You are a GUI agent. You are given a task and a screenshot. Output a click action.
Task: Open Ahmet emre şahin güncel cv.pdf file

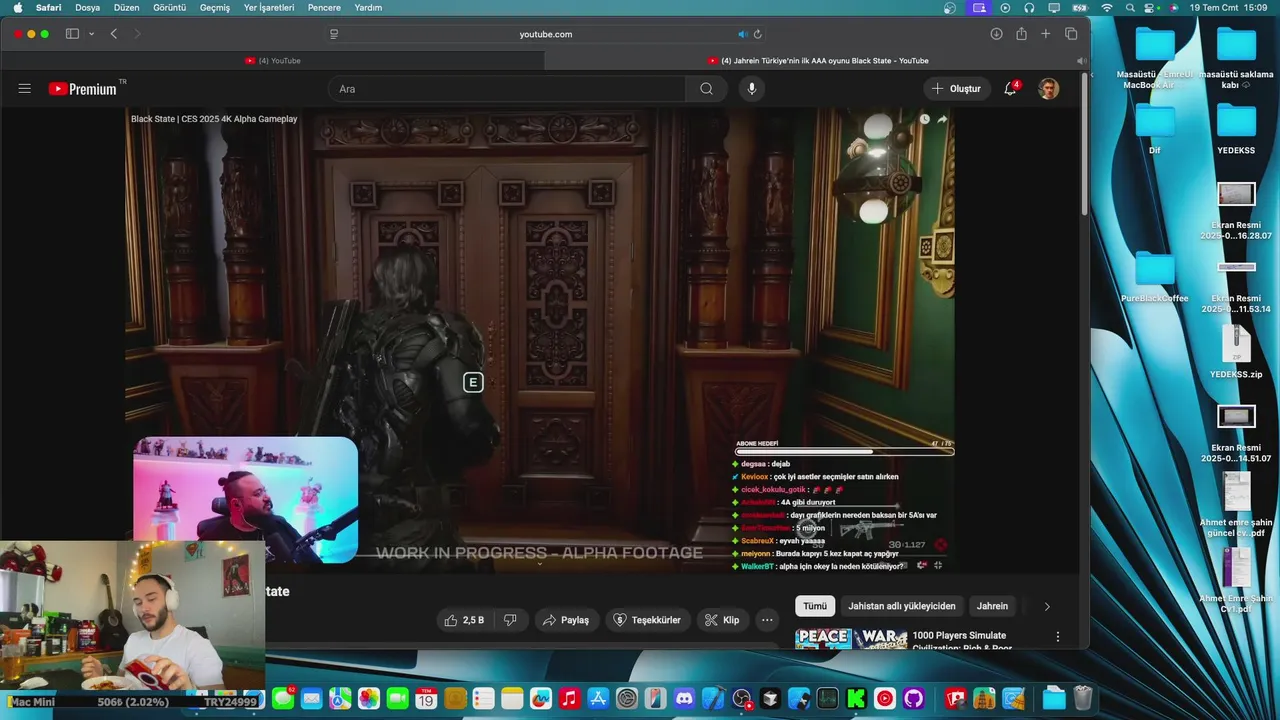(x=1237, y=504)
